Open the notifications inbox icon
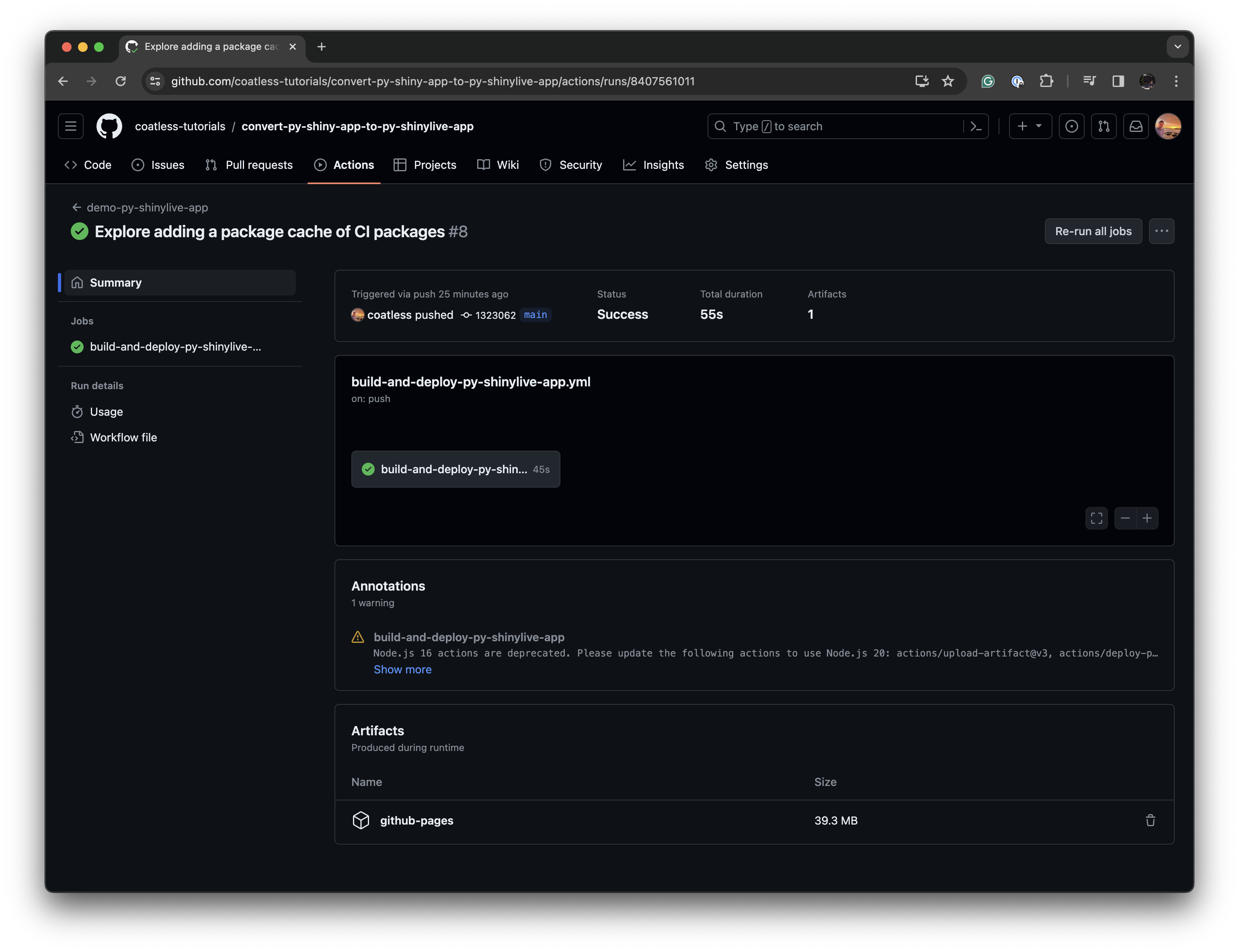The height and width of the screenshot is (952, 1239). [x=1136, y=126]
